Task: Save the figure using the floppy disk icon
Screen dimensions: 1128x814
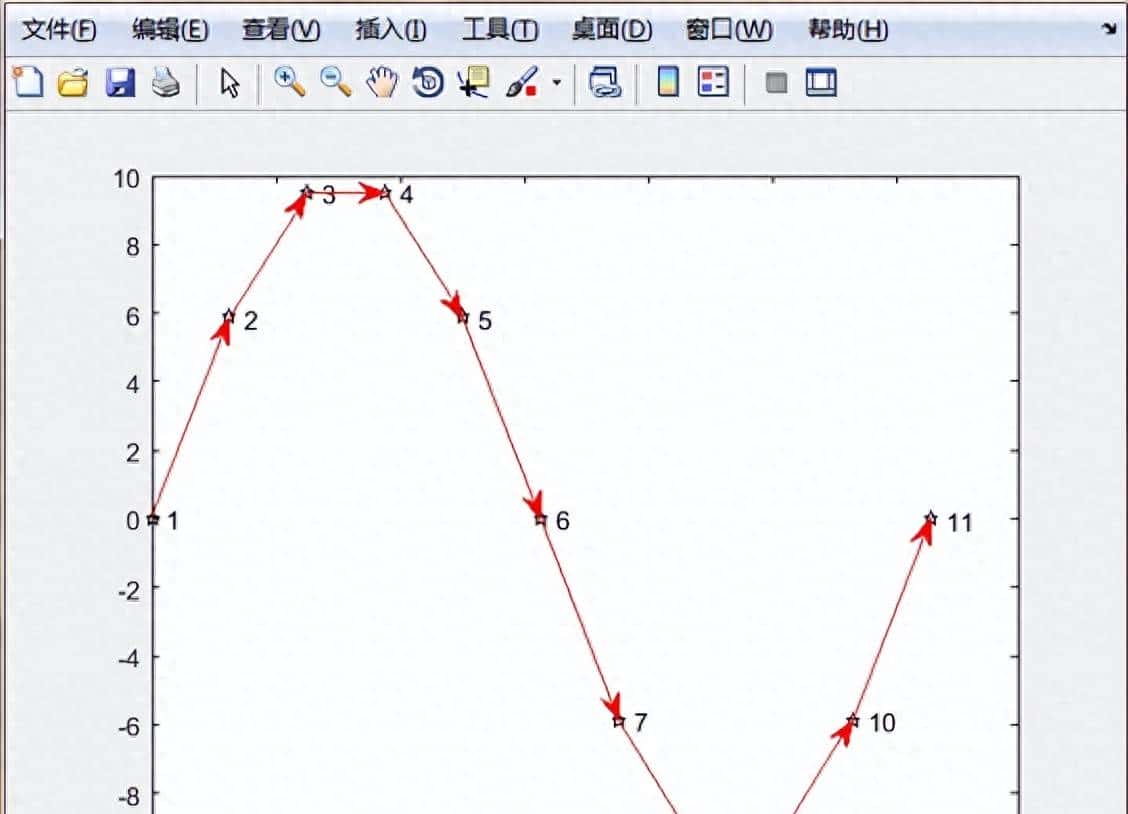Action: [120, 83]
